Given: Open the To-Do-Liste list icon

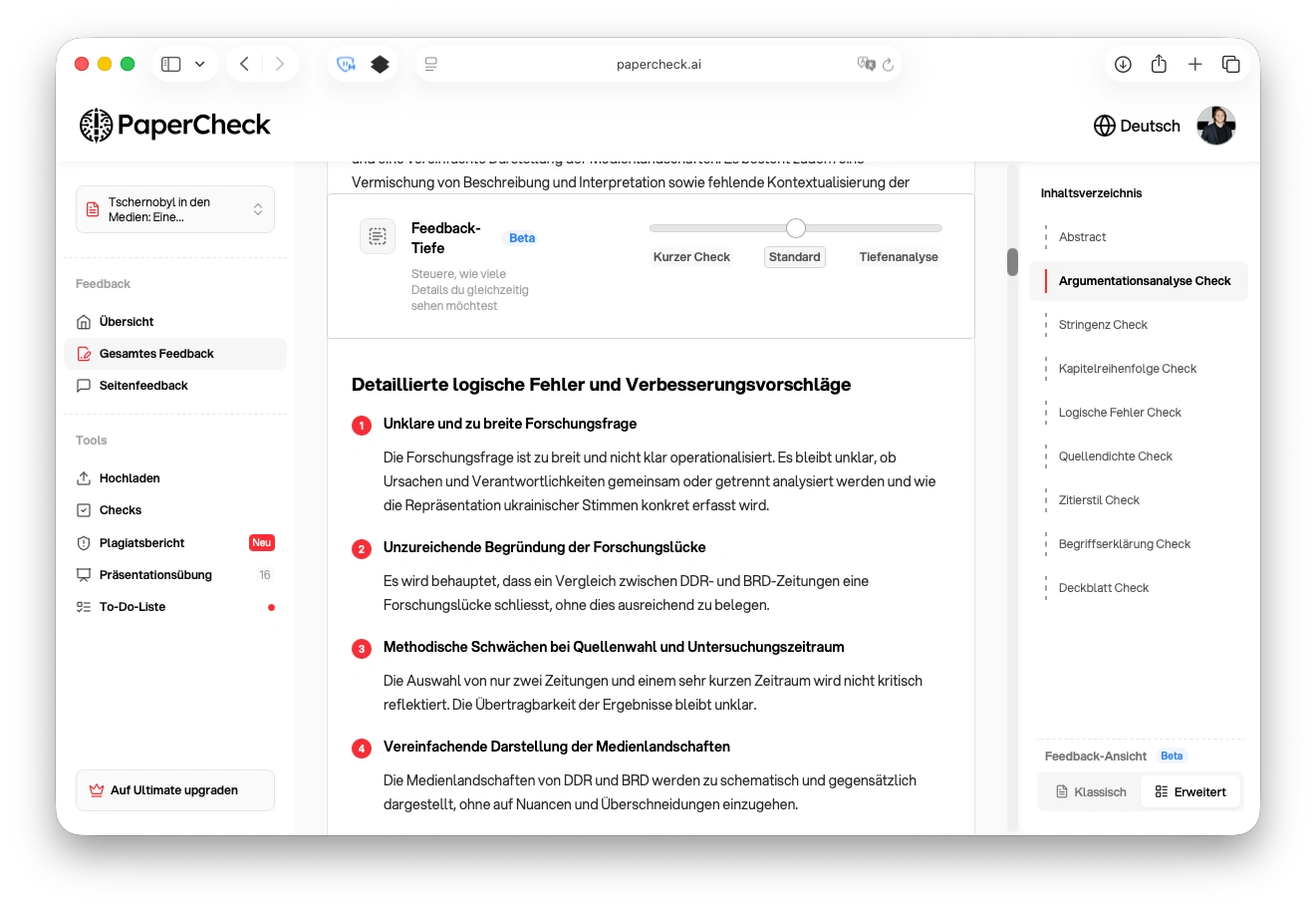Looking at the screenshot, I should click(x=84, y=606).
